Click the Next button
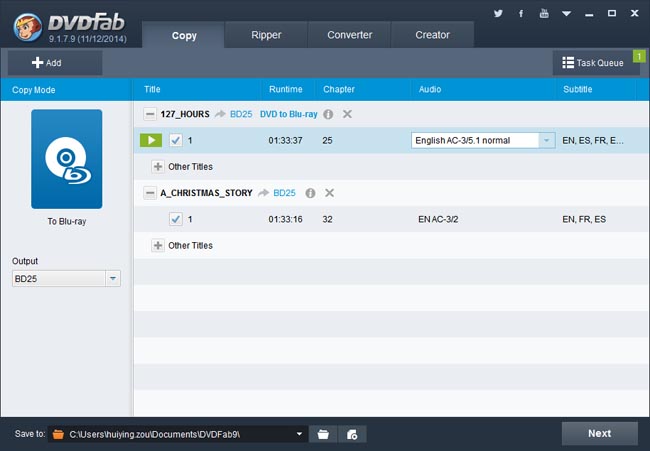650x451 pixels. pos(599,434)
